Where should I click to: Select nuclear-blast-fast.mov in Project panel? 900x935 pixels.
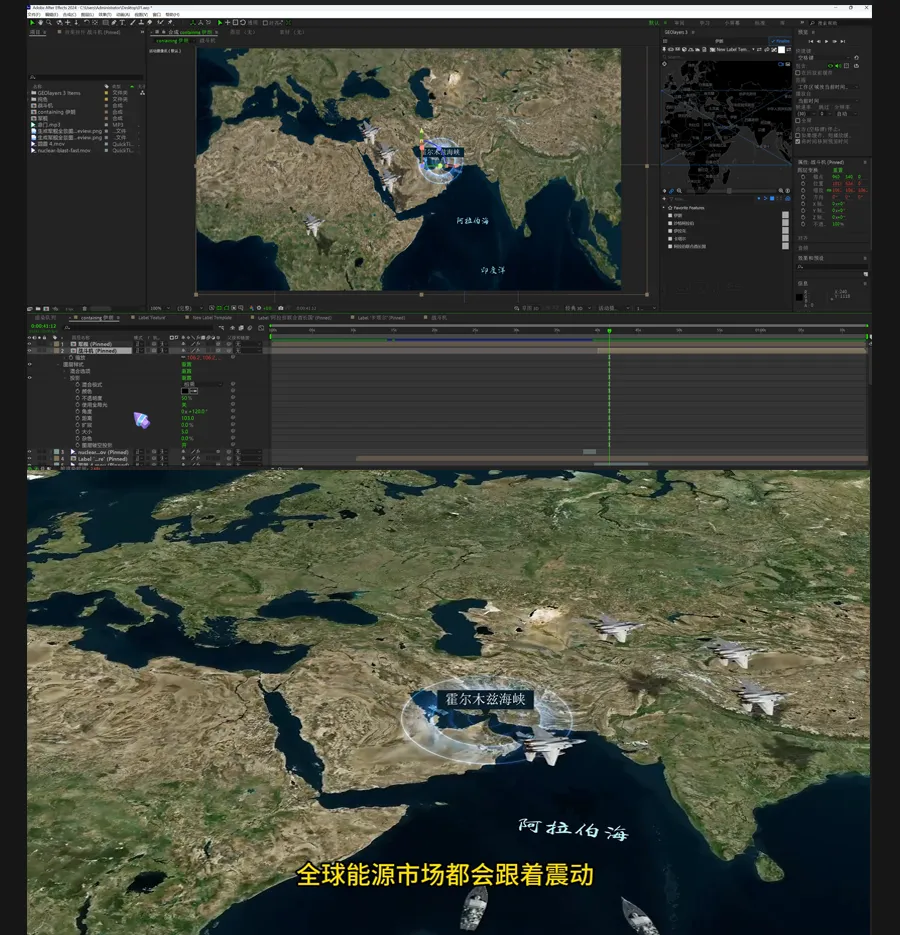tap(63, 150)
